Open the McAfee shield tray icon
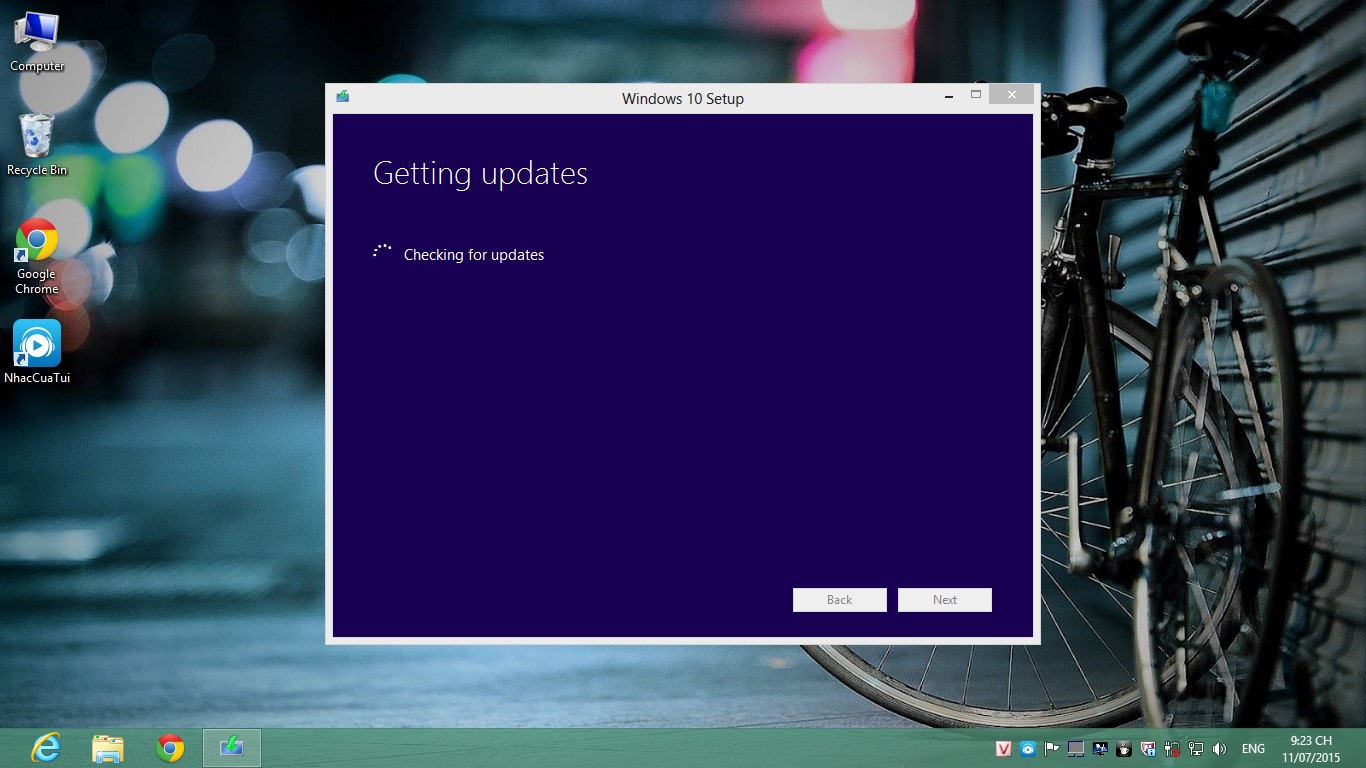Image resolution: width=1366 pixels, height=768 pixels. click(x=1148, y=748)
